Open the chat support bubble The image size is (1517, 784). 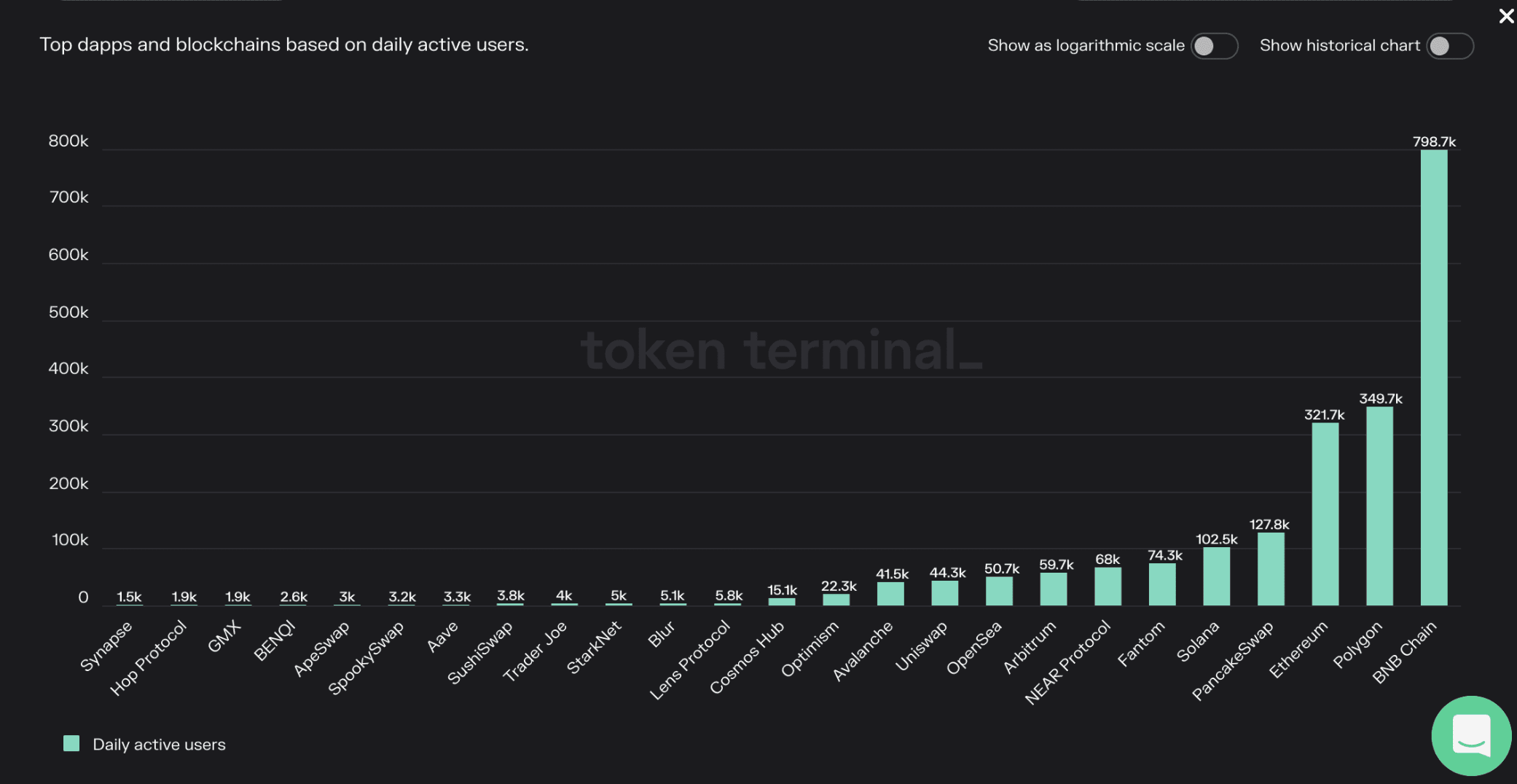(1470, 735)
